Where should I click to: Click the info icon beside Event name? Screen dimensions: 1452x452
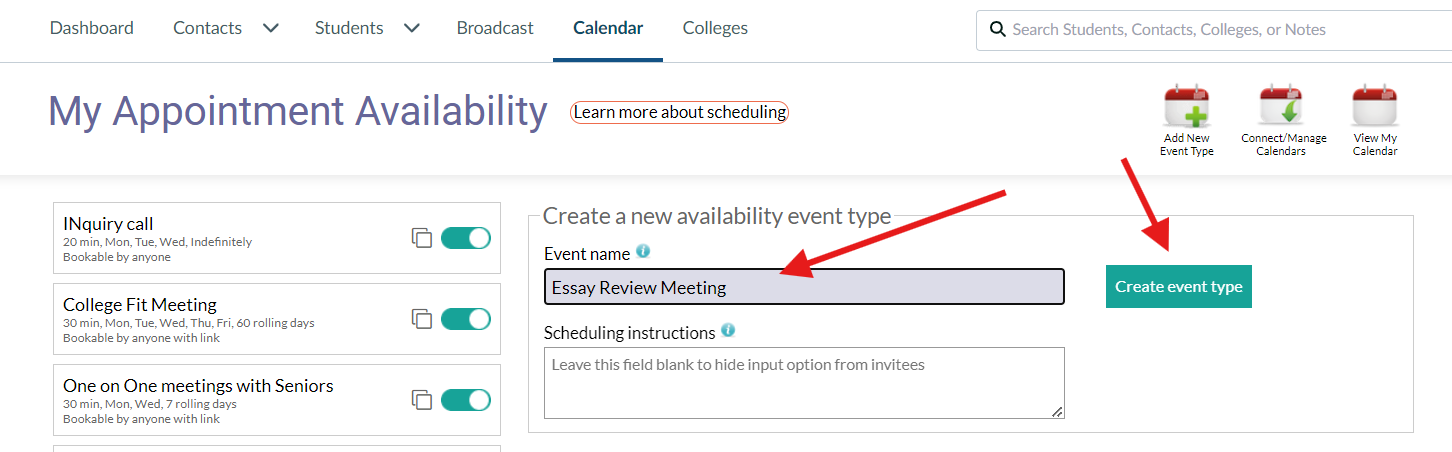(643, 252)
